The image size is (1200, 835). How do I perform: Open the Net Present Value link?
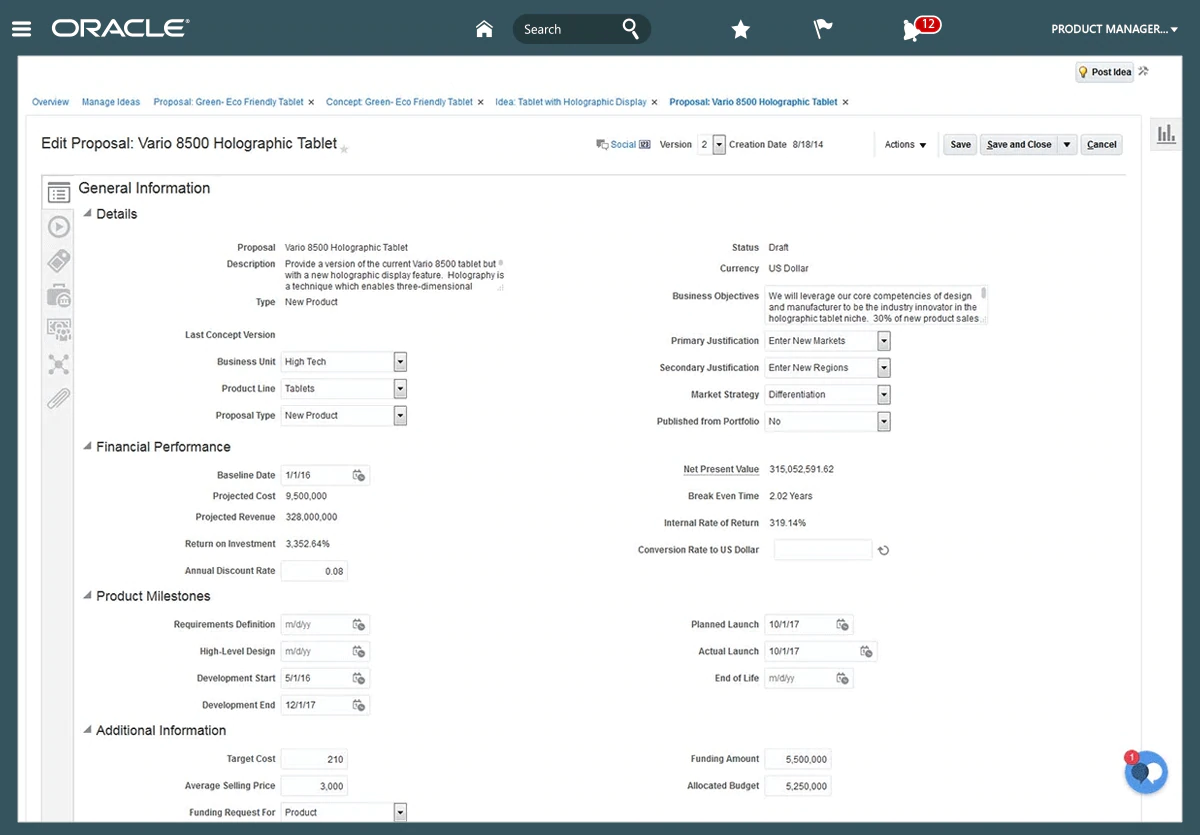pyautogui.click(x=721, y=469)
